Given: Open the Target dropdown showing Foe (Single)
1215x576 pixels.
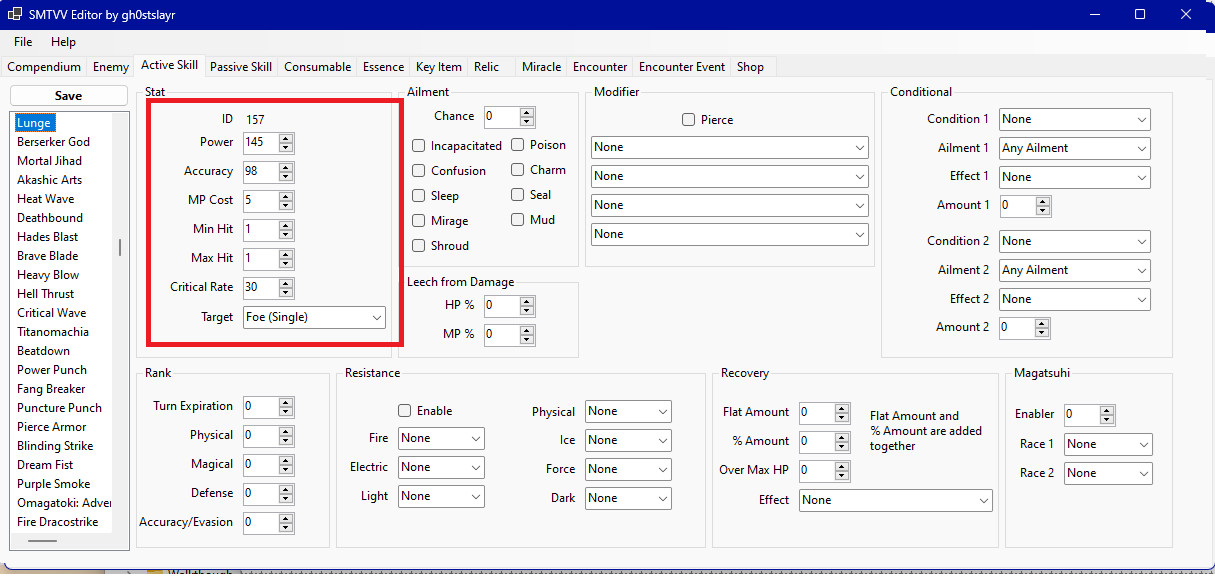Looking at the screenshot, I should (x=314, y=317).
